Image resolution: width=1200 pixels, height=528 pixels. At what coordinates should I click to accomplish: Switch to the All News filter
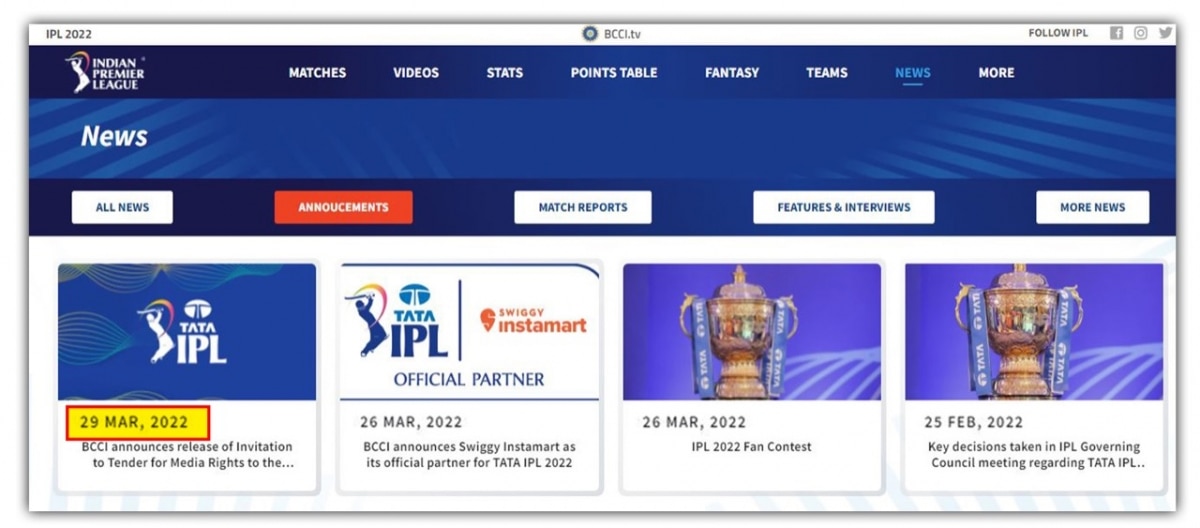[x=122, y=207]
